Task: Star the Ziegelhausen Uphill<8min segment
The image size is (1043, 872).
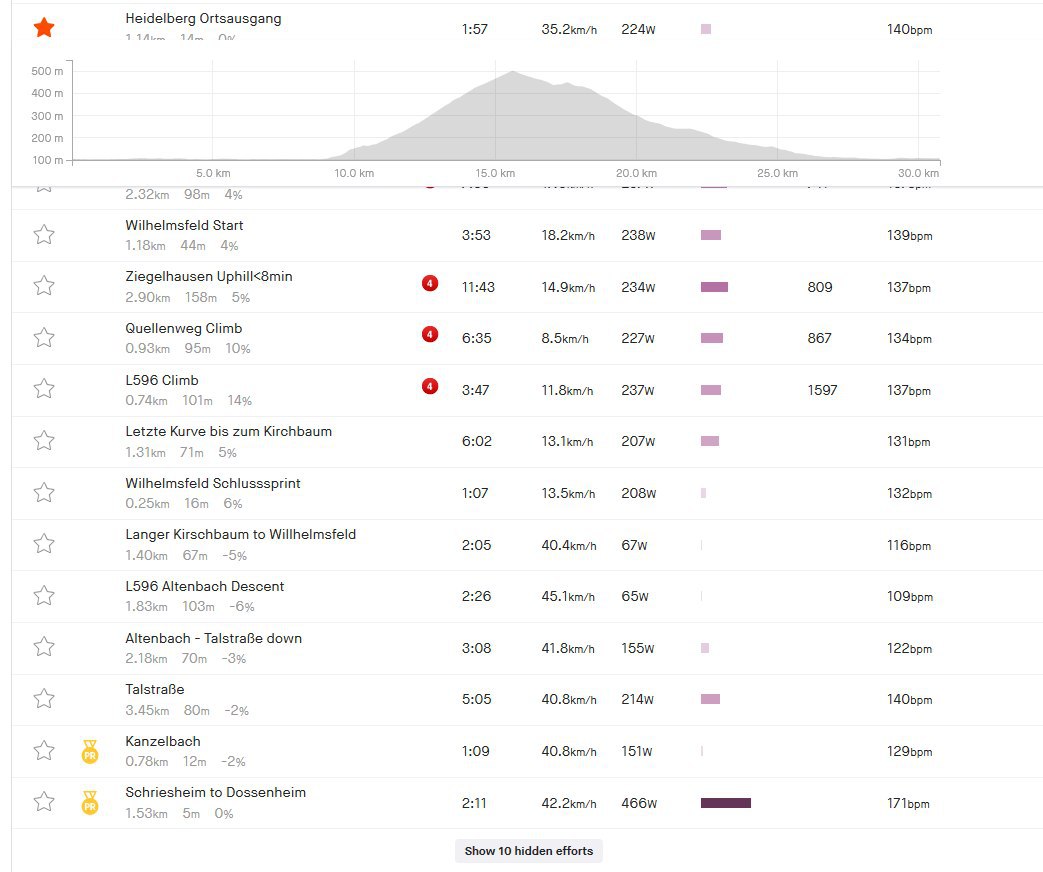Action: point(44,285)
